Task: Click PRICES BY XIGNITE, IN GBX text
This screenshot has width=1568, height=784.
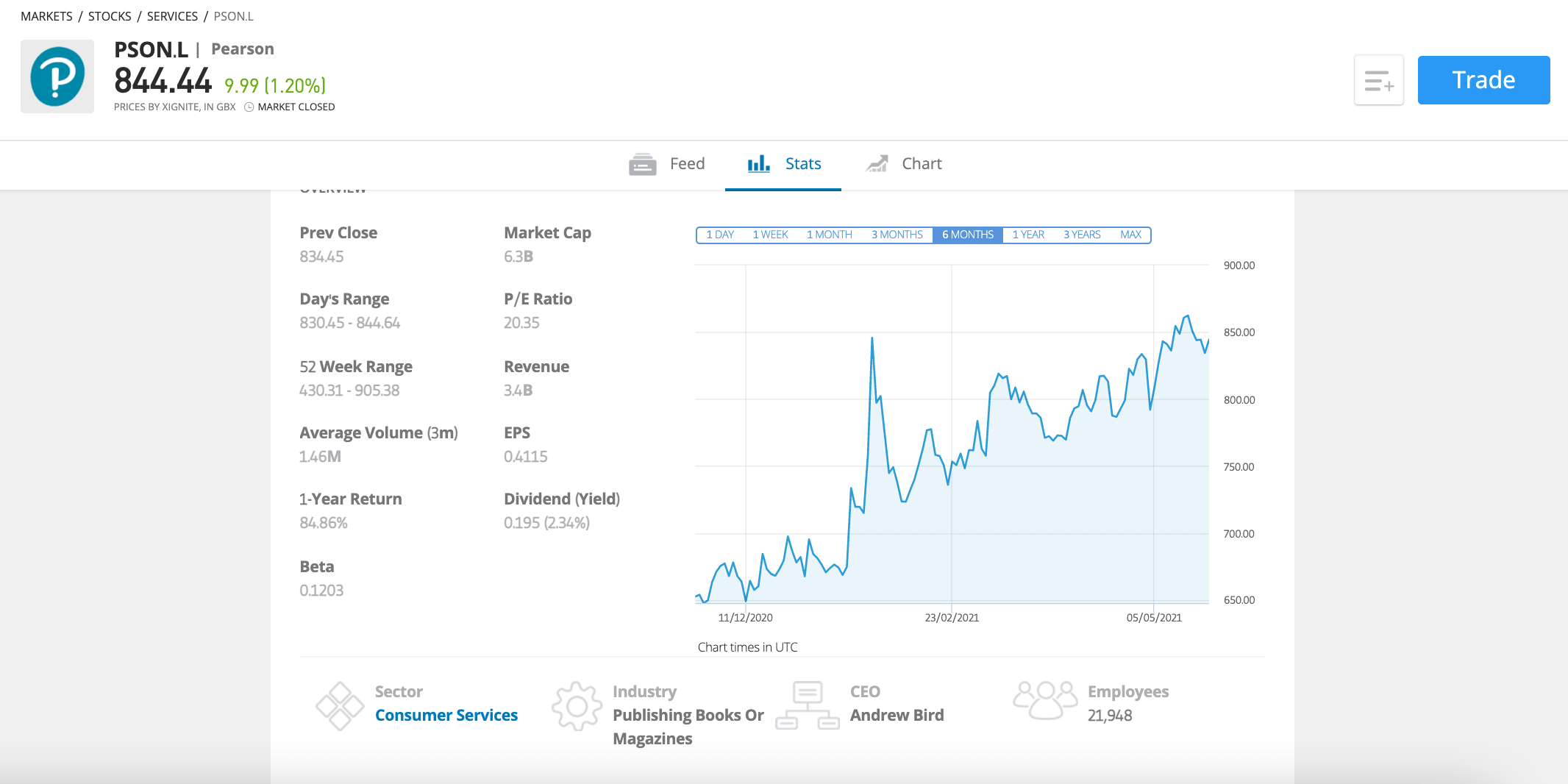Action: (175, 107)
